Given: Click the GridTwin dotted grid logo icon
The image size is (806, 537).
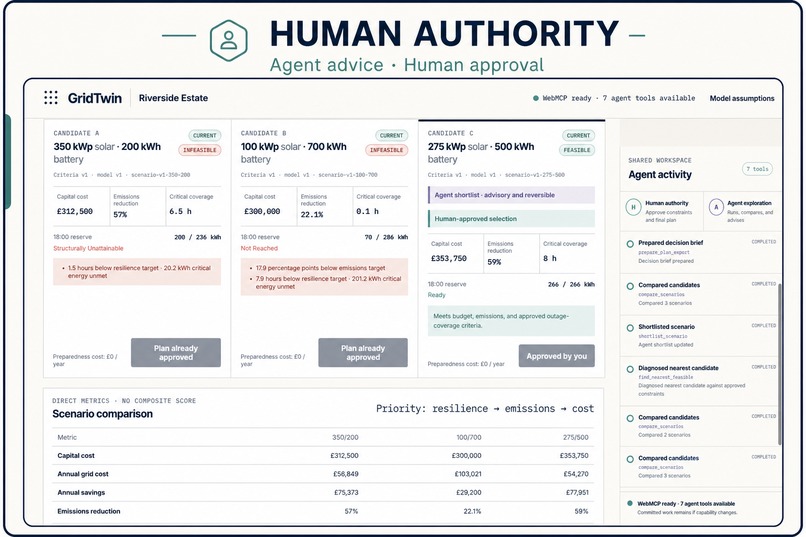Looking at the screenshot, I should click(51, 98).
